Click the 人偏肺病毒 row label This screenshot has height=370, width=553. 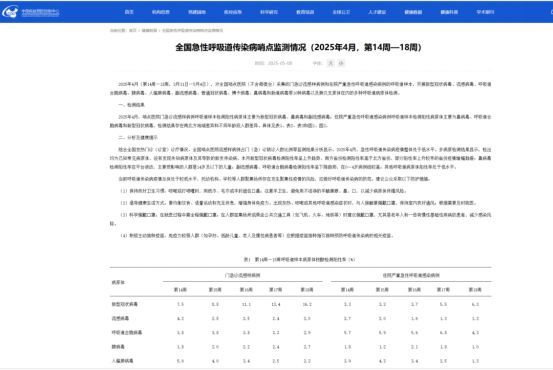pos(122,361)
